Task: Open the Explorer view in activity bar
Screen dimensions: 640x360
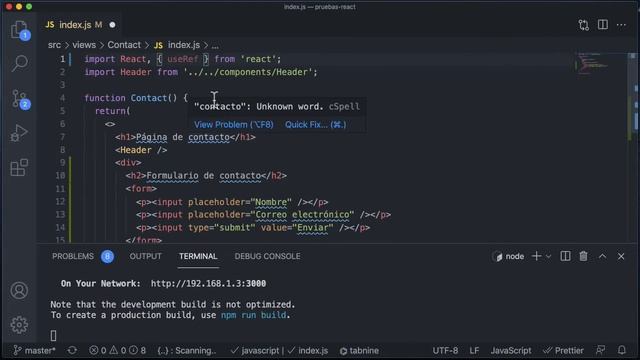Action: point(19,30)
